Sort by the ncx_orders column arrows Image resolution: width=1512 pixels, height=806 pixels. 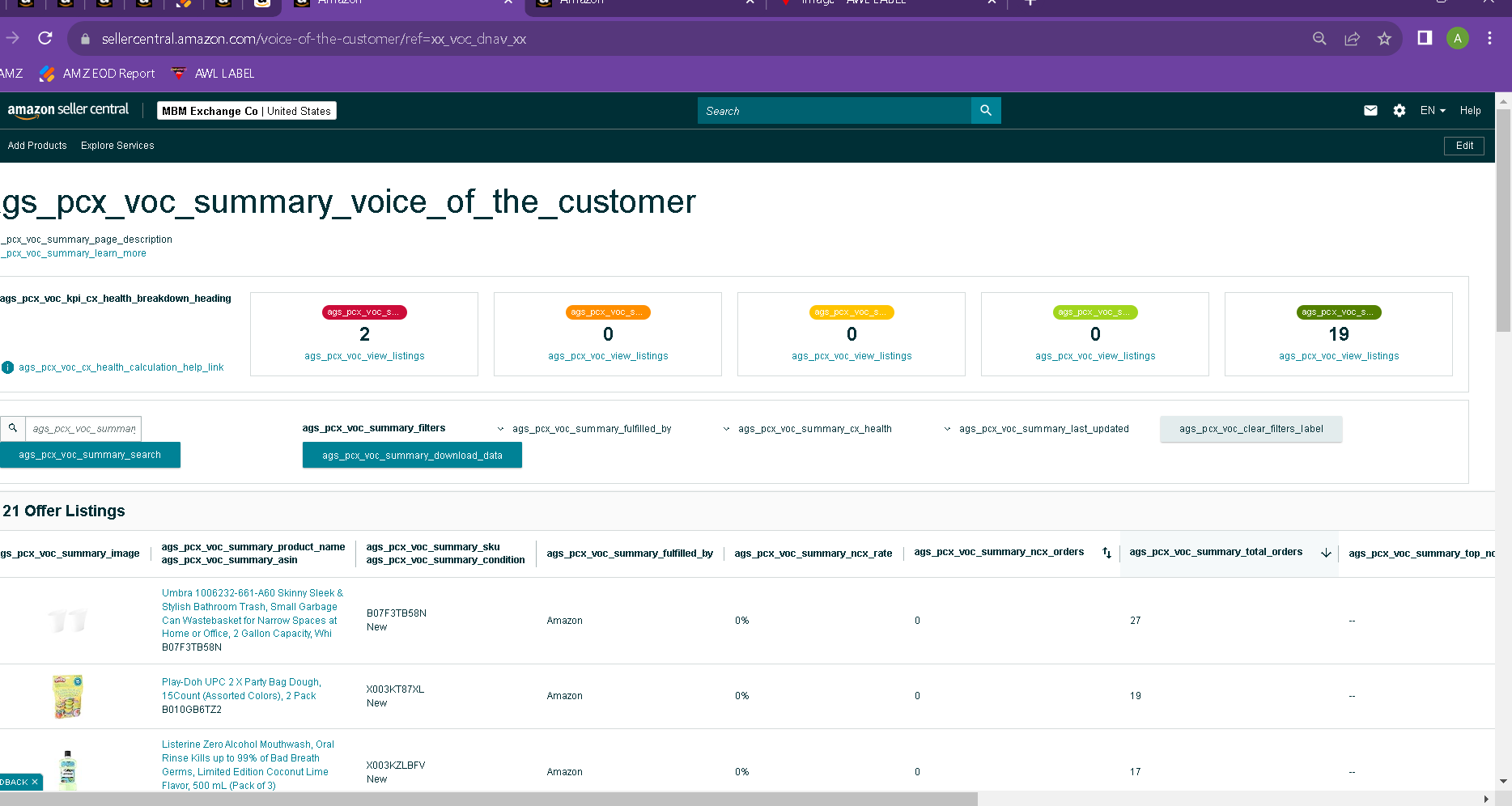(x=1106, y=553)
